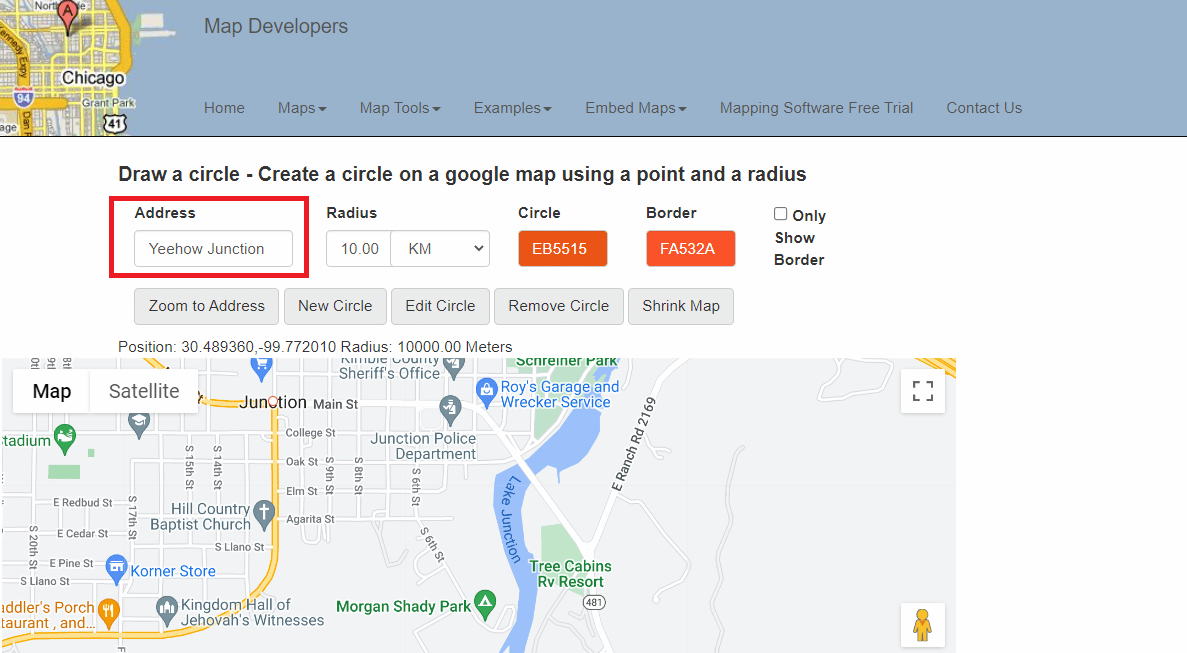
Task: Click the Kimble County Sheriff's Office pin
Action: (453, 366)
